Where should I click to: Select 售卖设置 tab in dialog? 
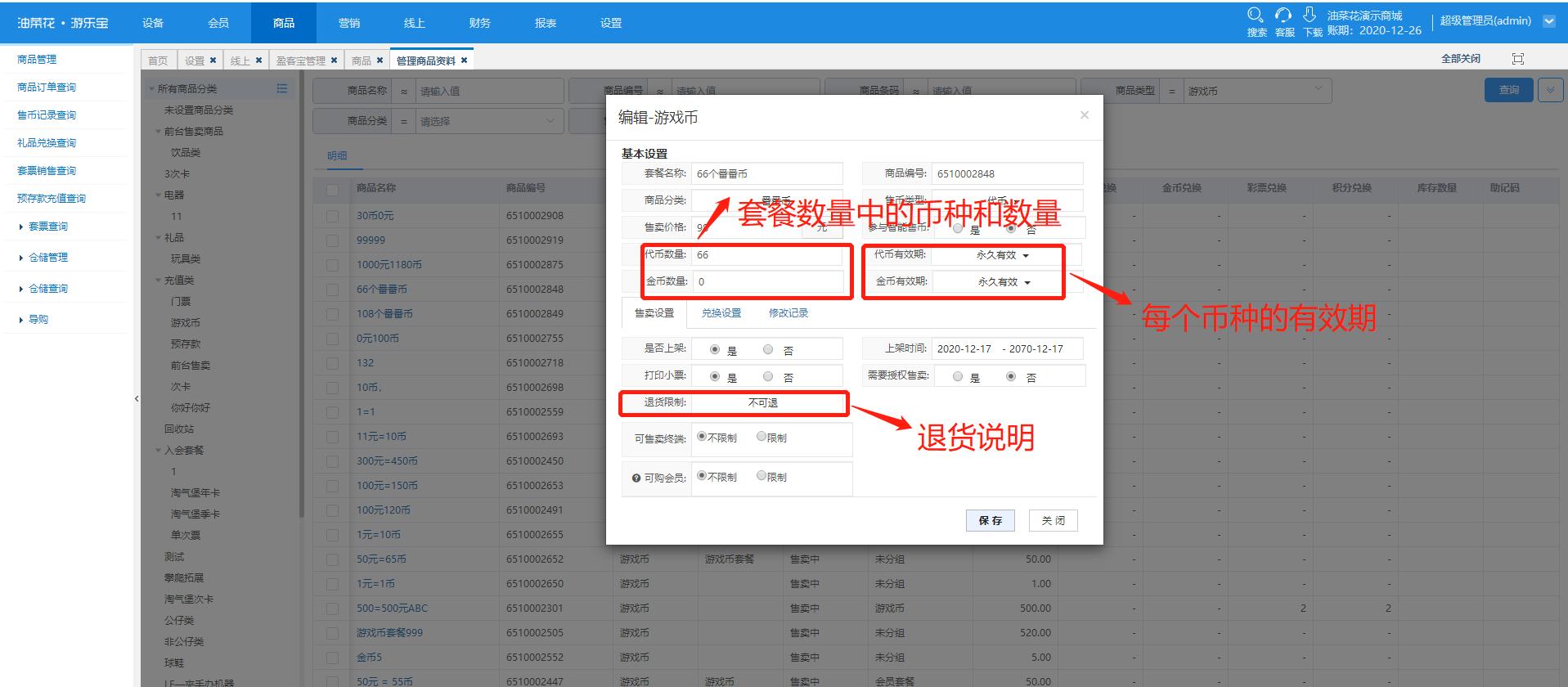(x=654, y=312)
